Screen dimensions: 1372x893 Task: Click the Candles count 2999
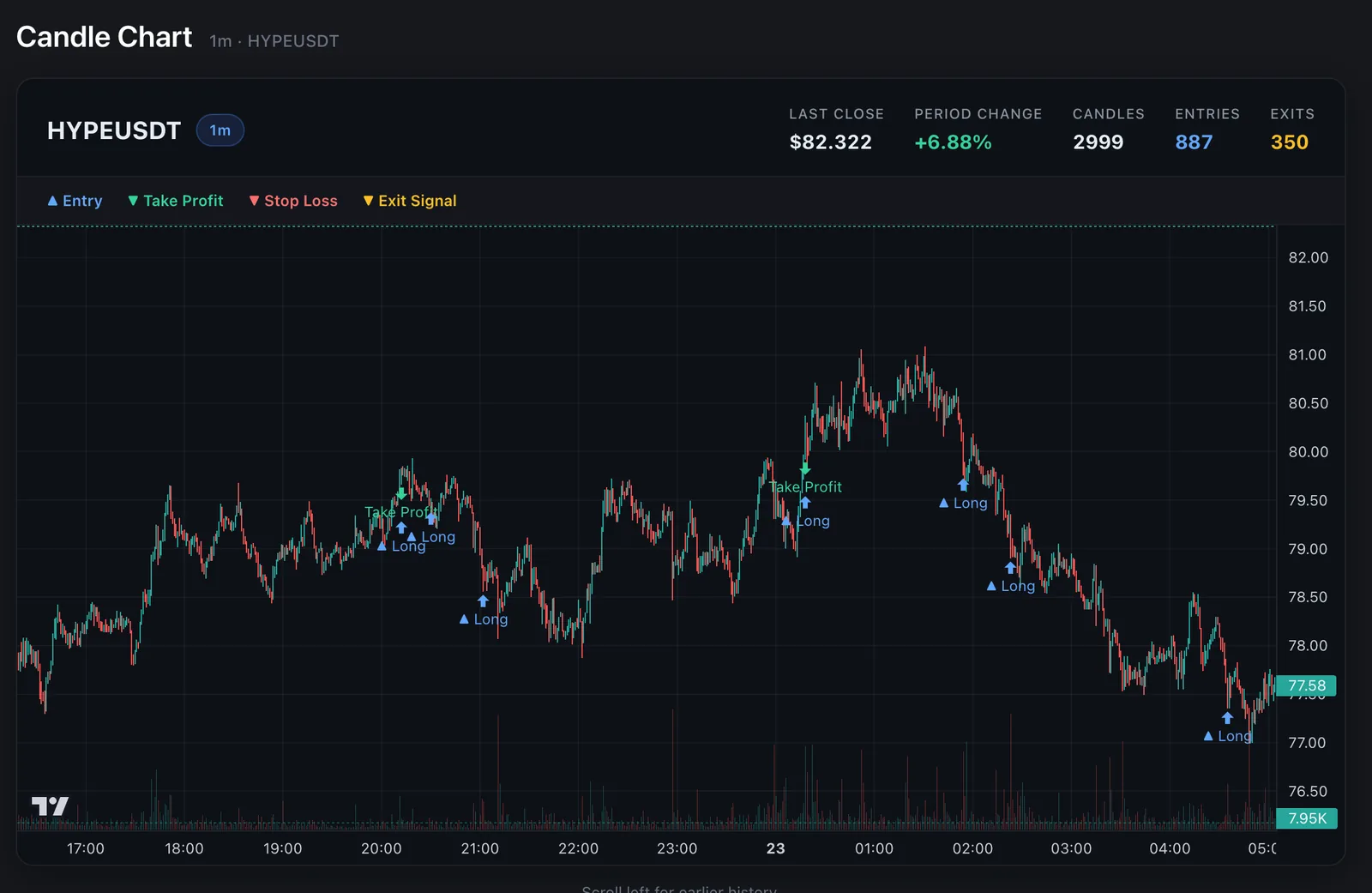1098,142
